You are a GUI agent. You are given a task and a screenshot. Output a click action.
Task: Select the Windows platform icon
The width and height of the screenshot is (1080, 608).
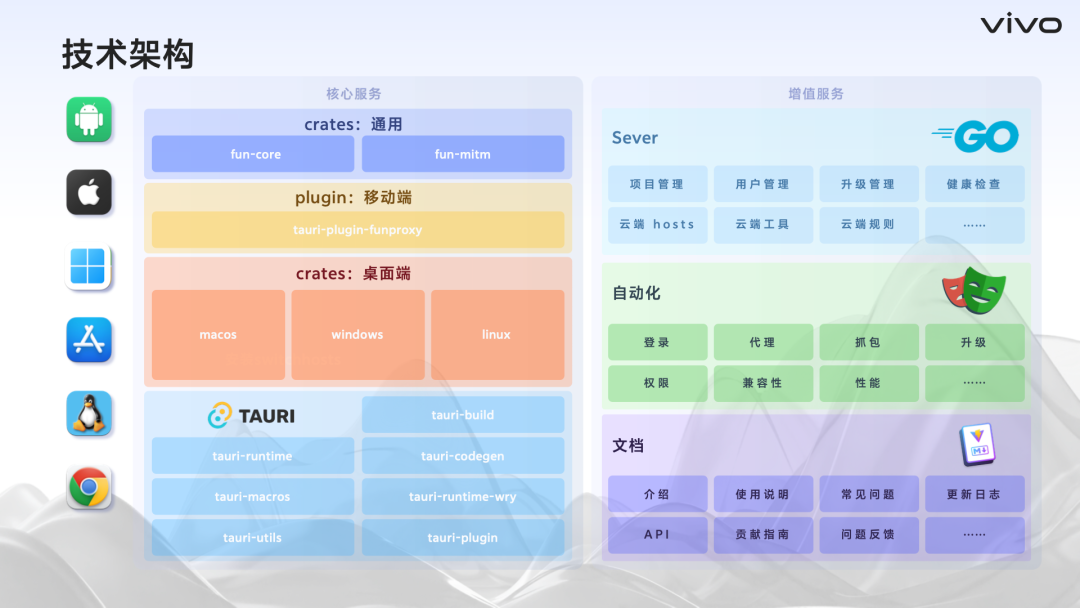(x=88, y=267)
